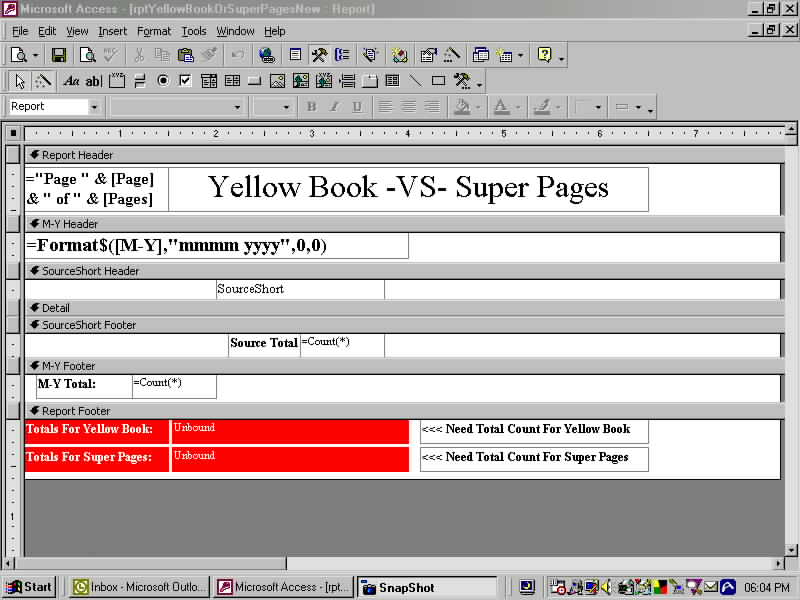
Task: Click the Insert Hyperlink globe icon
Action: 266,55
